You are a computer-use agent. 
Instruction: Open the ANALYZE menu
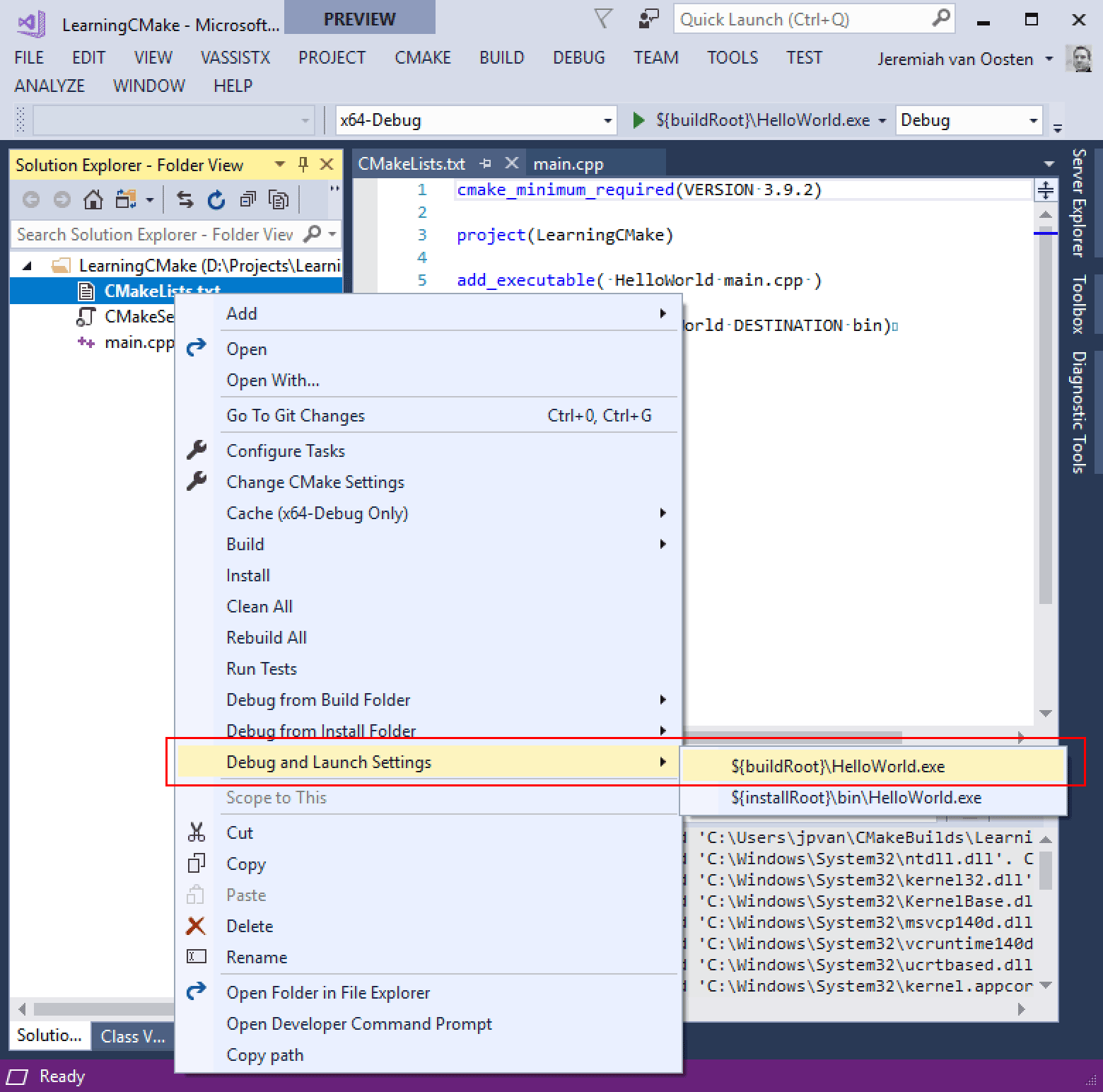[49, 86]
